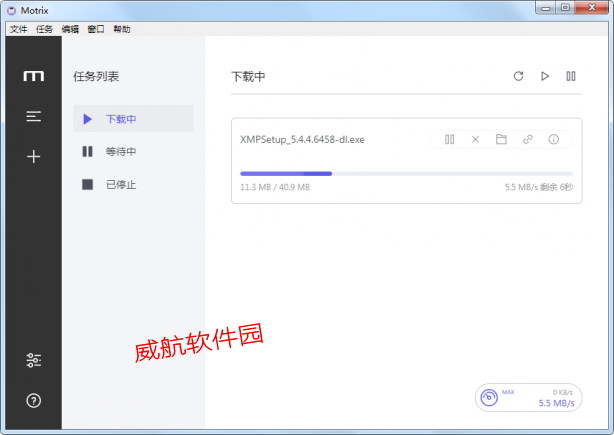614x435 pixels.
Task: Close the Motrix window
Action: click(x=592, y=7)
